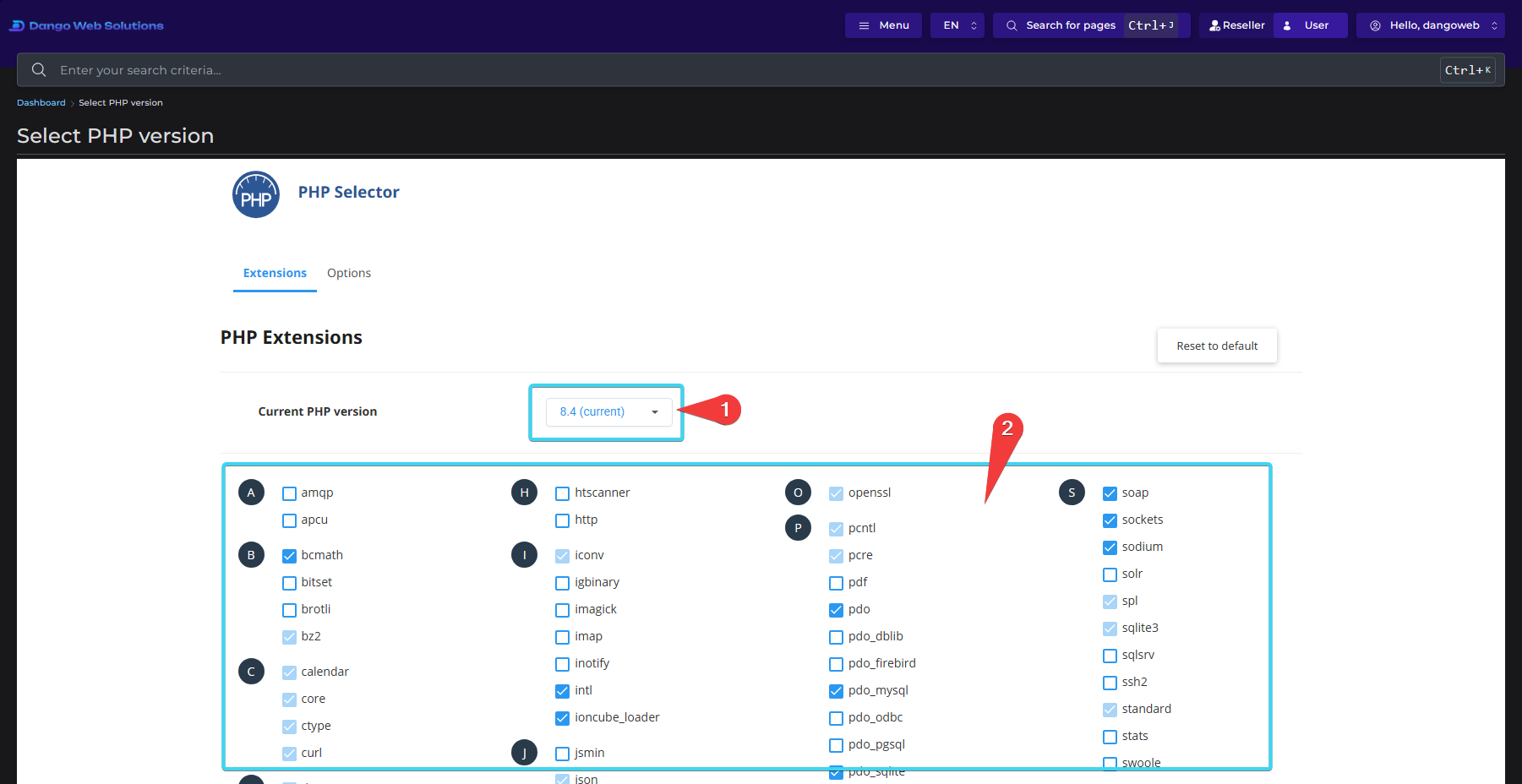Enable the brotli extension checkbox
The width and height of the screenshot is (1522, 784).
coord(289,610)
